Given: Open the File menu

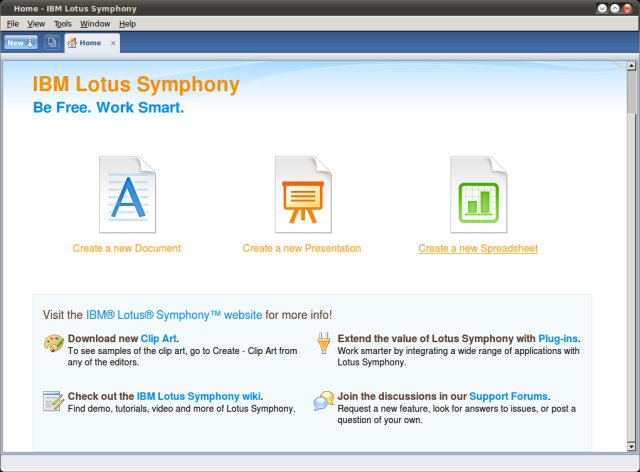Looking at the screenshot, I should [13, 24].
